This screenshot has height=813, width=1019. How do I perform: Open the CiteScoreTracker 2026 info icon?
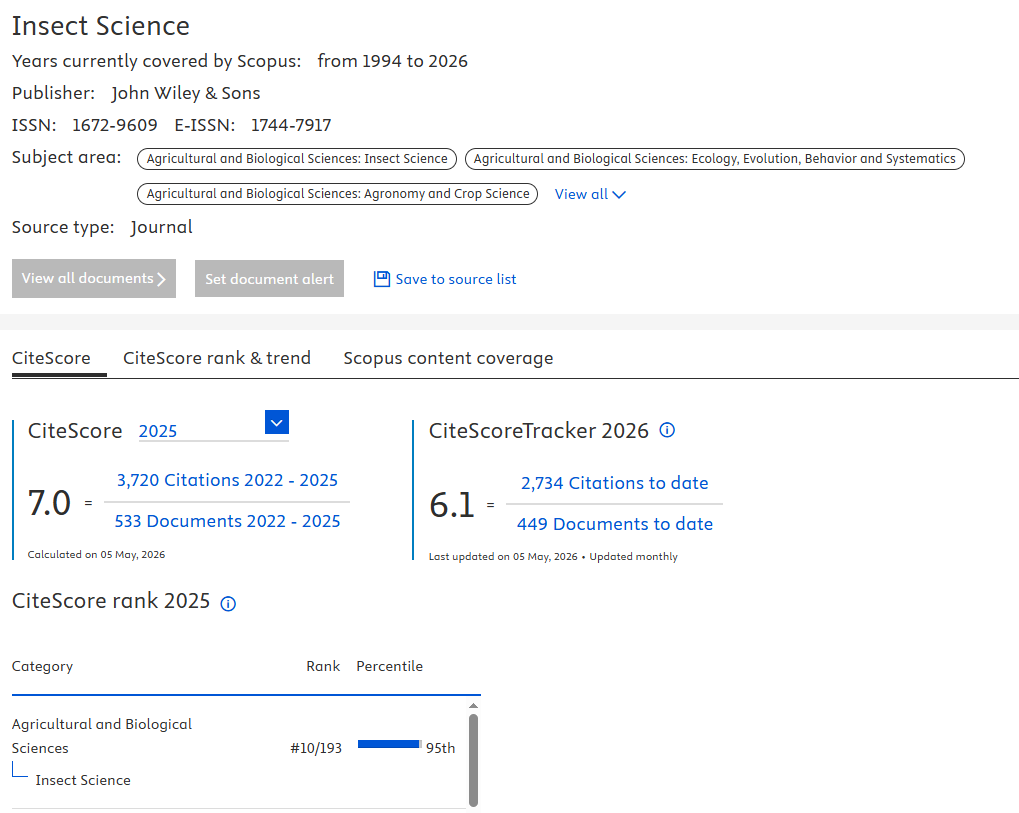click(667, 430)
